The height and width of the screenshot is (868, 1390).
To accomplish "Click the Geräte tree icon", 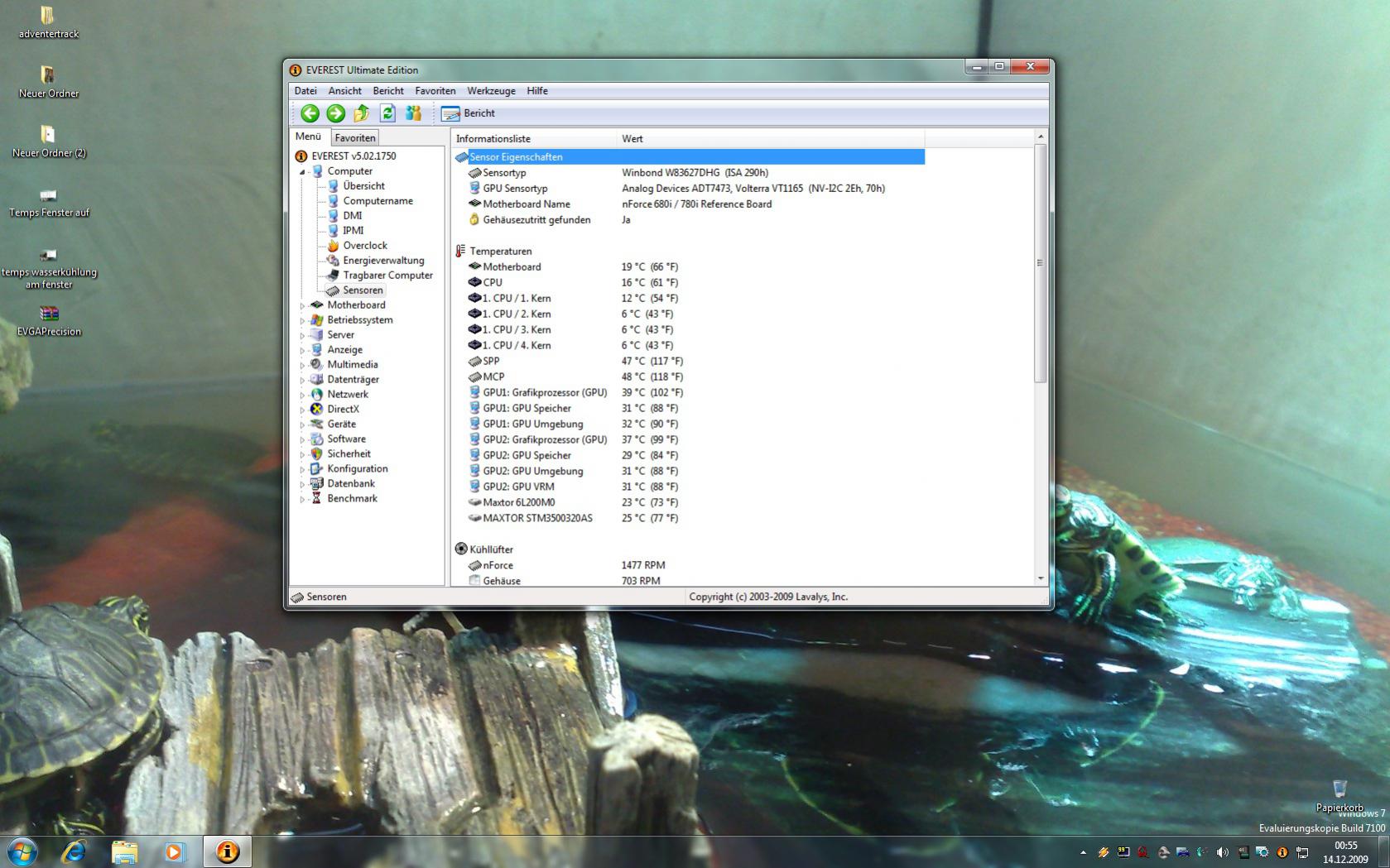I will coord(316,424).
